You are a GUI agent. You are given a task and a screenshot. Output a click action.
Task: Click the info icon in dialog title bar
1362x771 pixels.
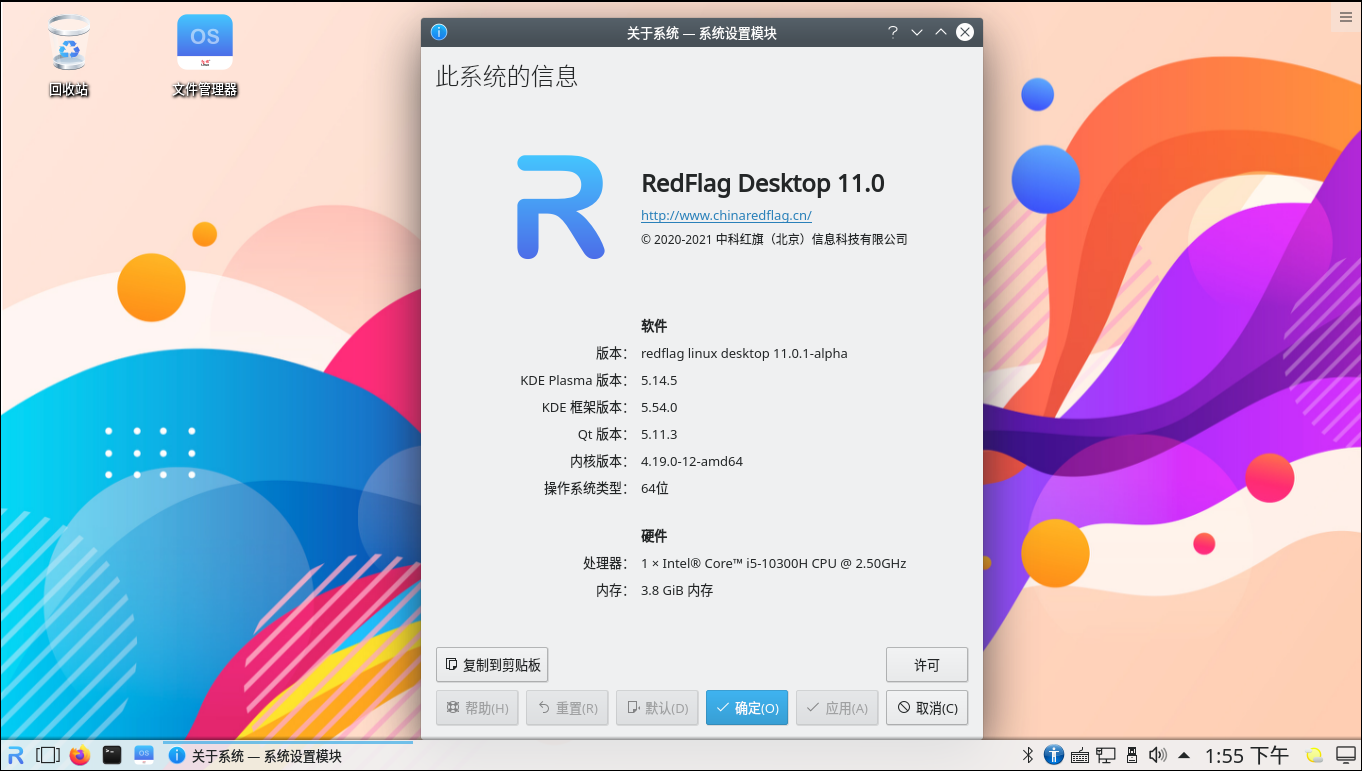coord(439,32)
